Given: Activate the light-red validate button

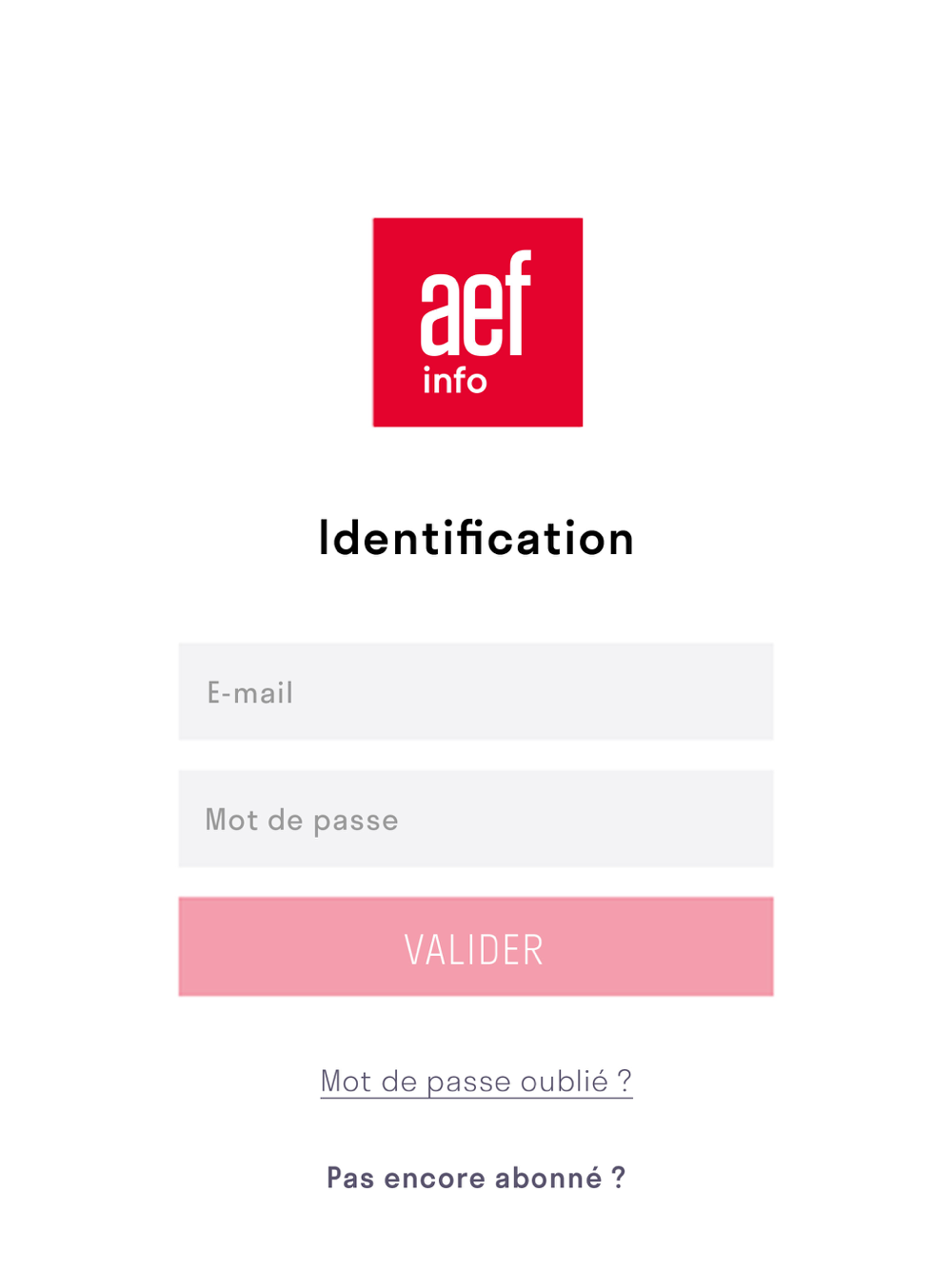Looking at the screenshot, I should point(476,946).
